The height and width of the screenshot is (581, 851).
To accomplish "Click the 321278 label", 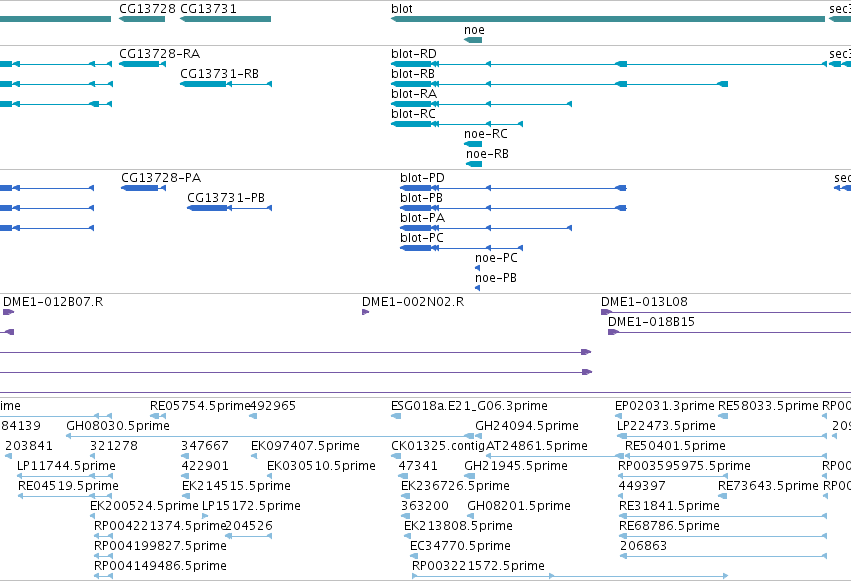I will click(114, 446).
